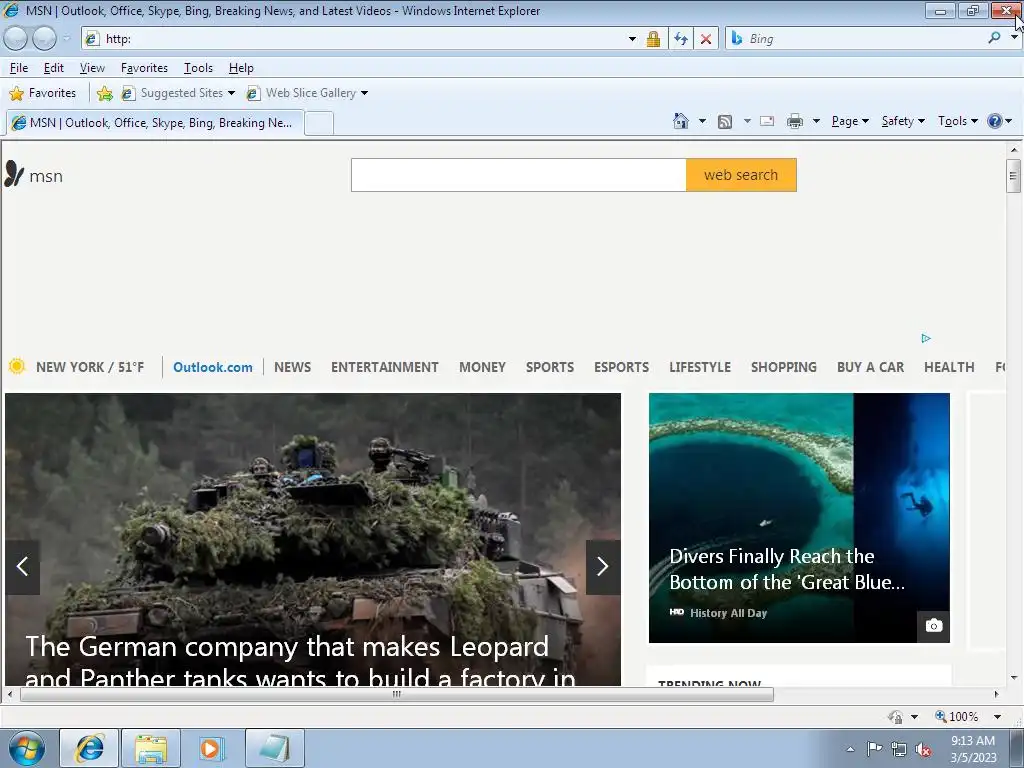Click the Read Mail icon
The width and height of the screenshot is (1024, 768).
(x=767, y=121)
